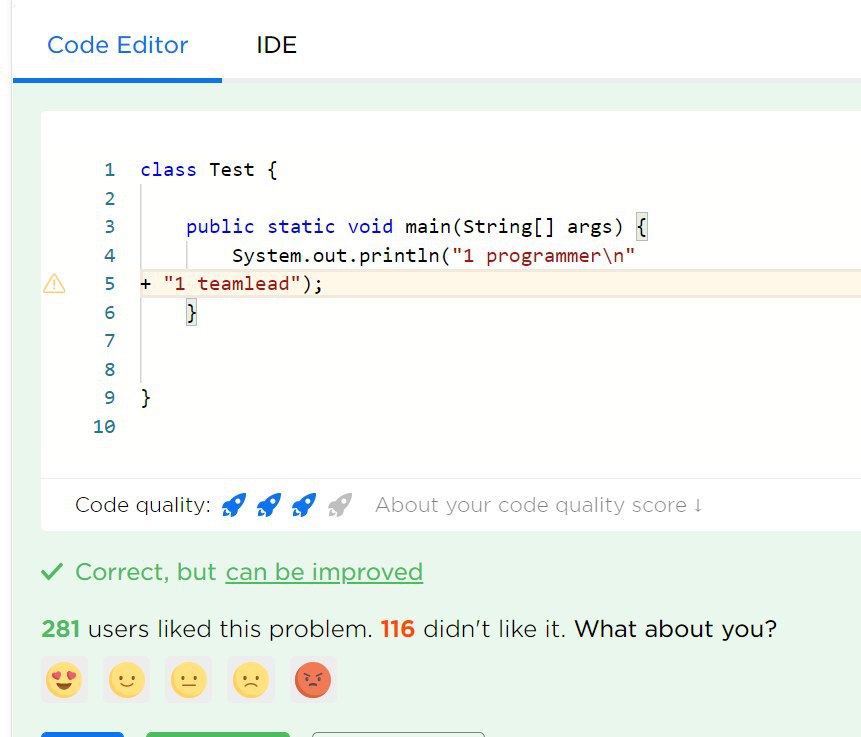Screen dimensions: 861x737
Task: Rate problem with neutral face emoji
Action: [x=188, y=679]
